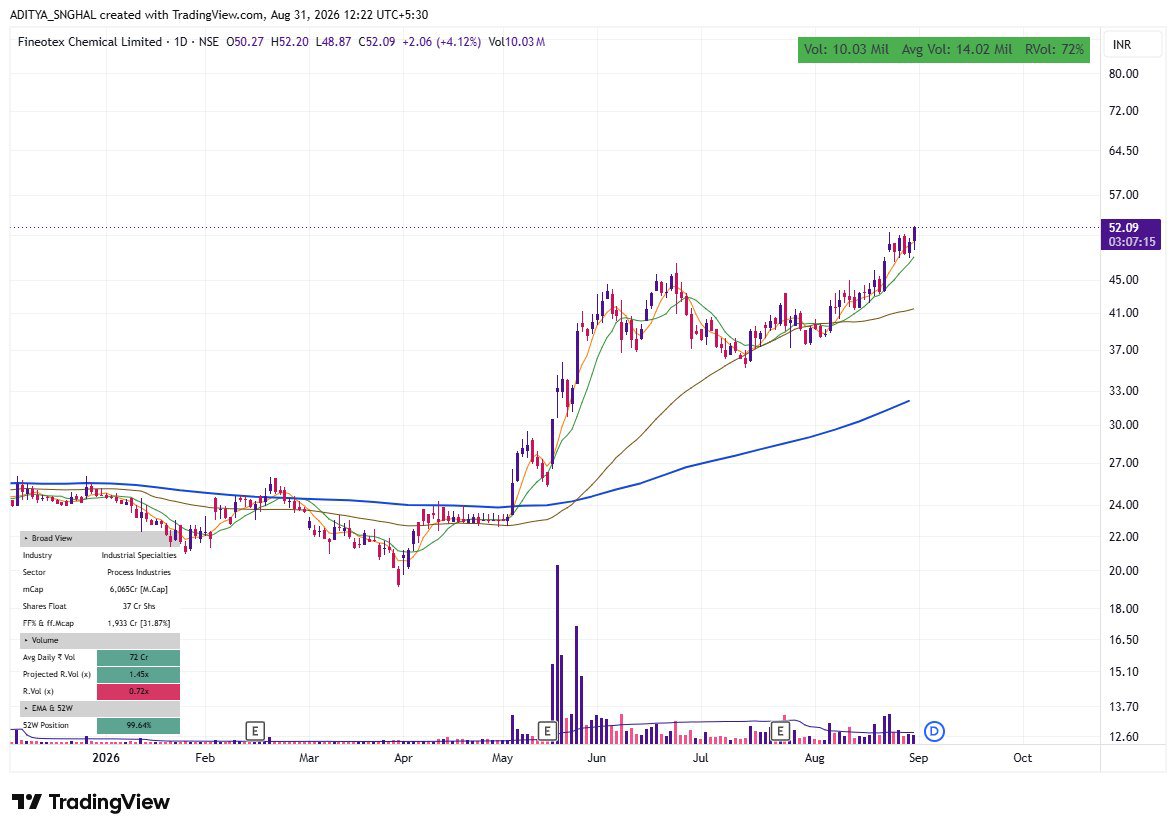Click the Process Industries value
The height and width of the screenshot is (832, 1176).
pyautogui.click(x=139, y=572)
